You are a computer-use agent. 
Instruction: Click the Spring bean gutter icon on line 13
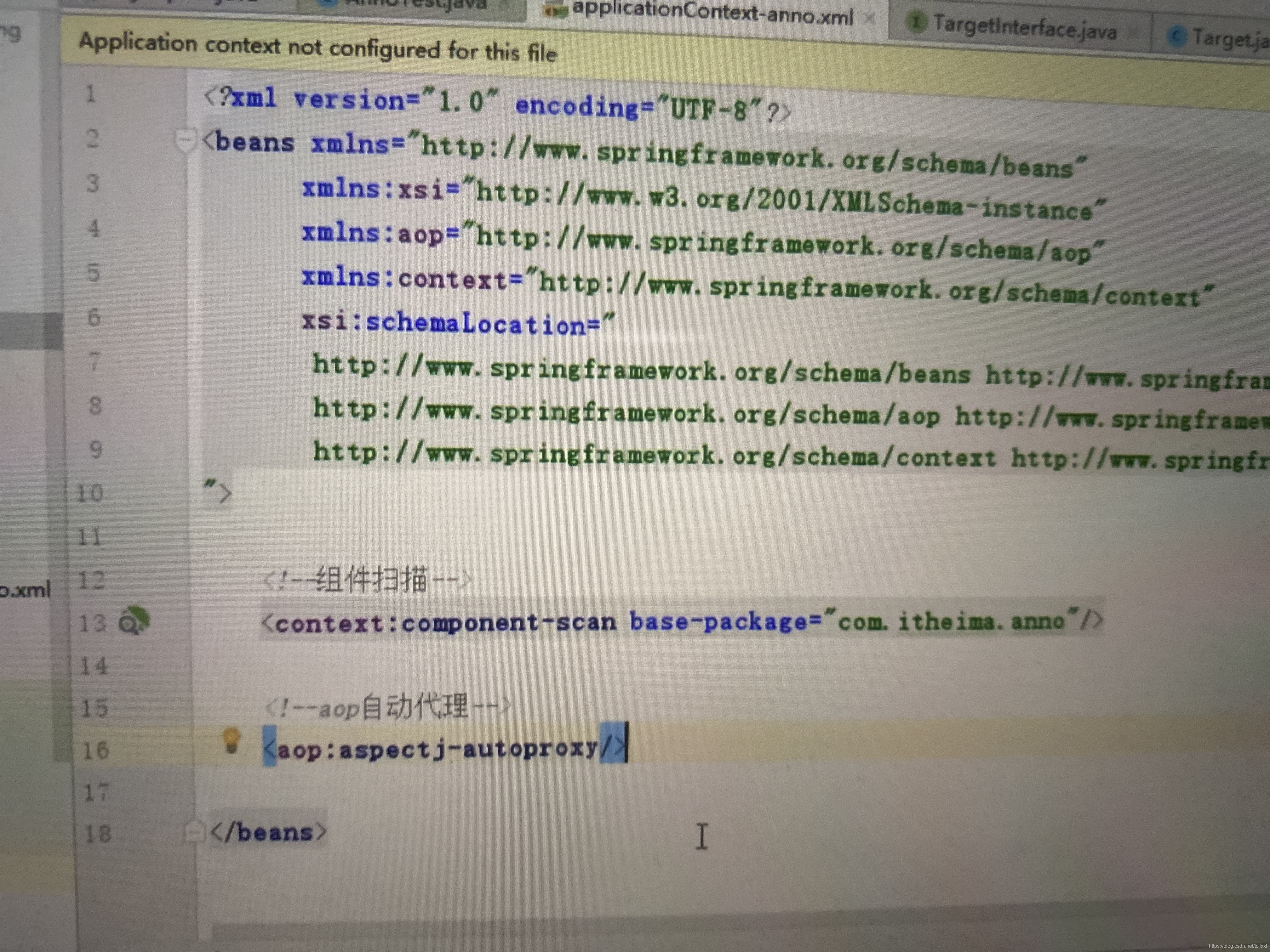pyautogui.click(x=134, y=621)
